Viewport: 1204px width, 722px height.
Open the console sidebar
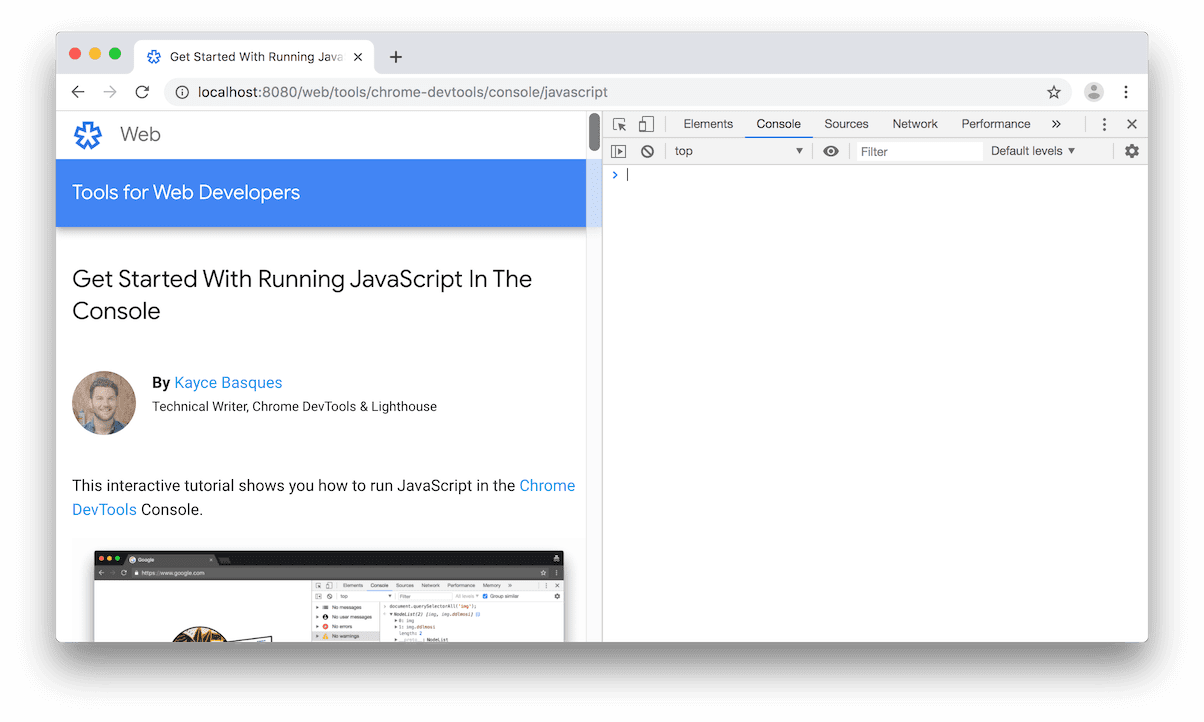(619, 150)
